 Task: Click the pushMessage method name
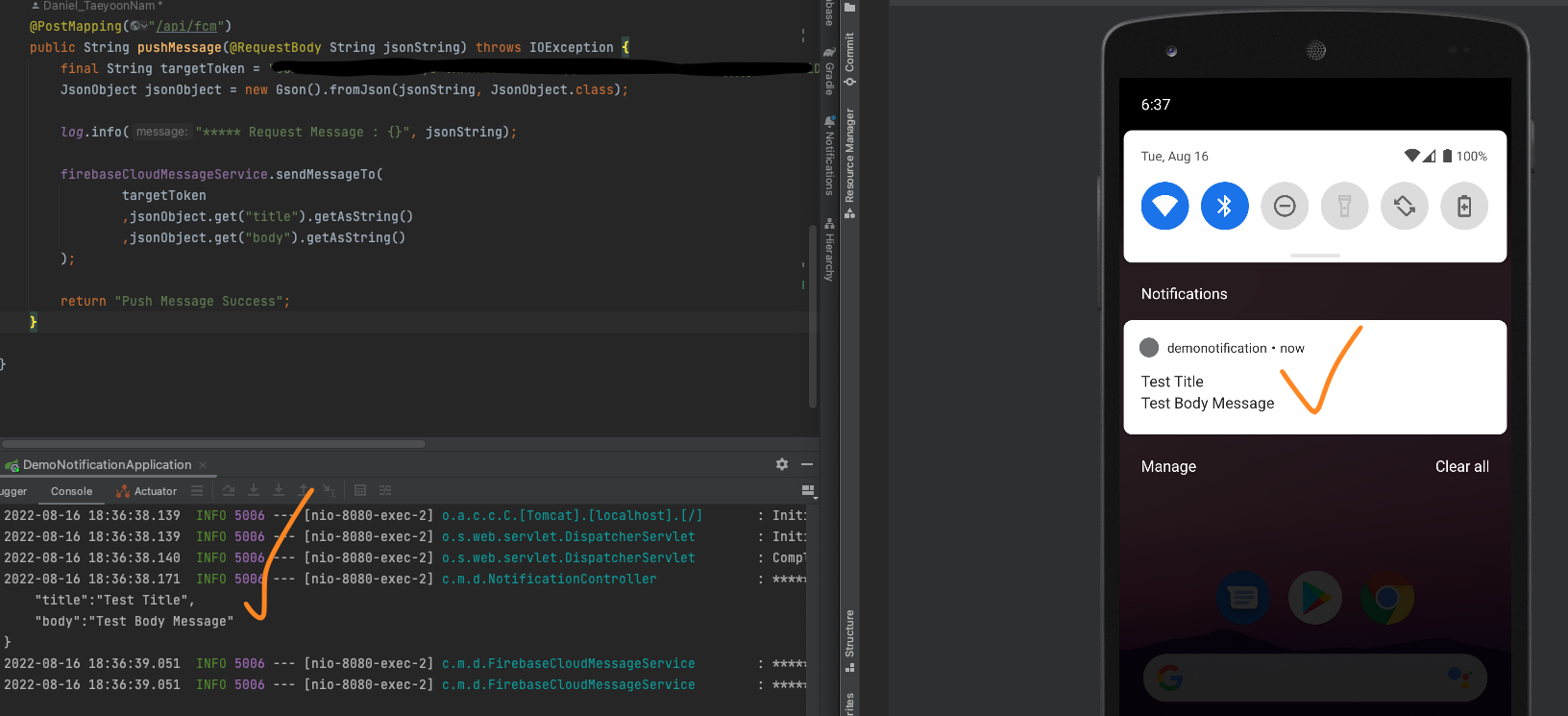click(x=180, y=47)
